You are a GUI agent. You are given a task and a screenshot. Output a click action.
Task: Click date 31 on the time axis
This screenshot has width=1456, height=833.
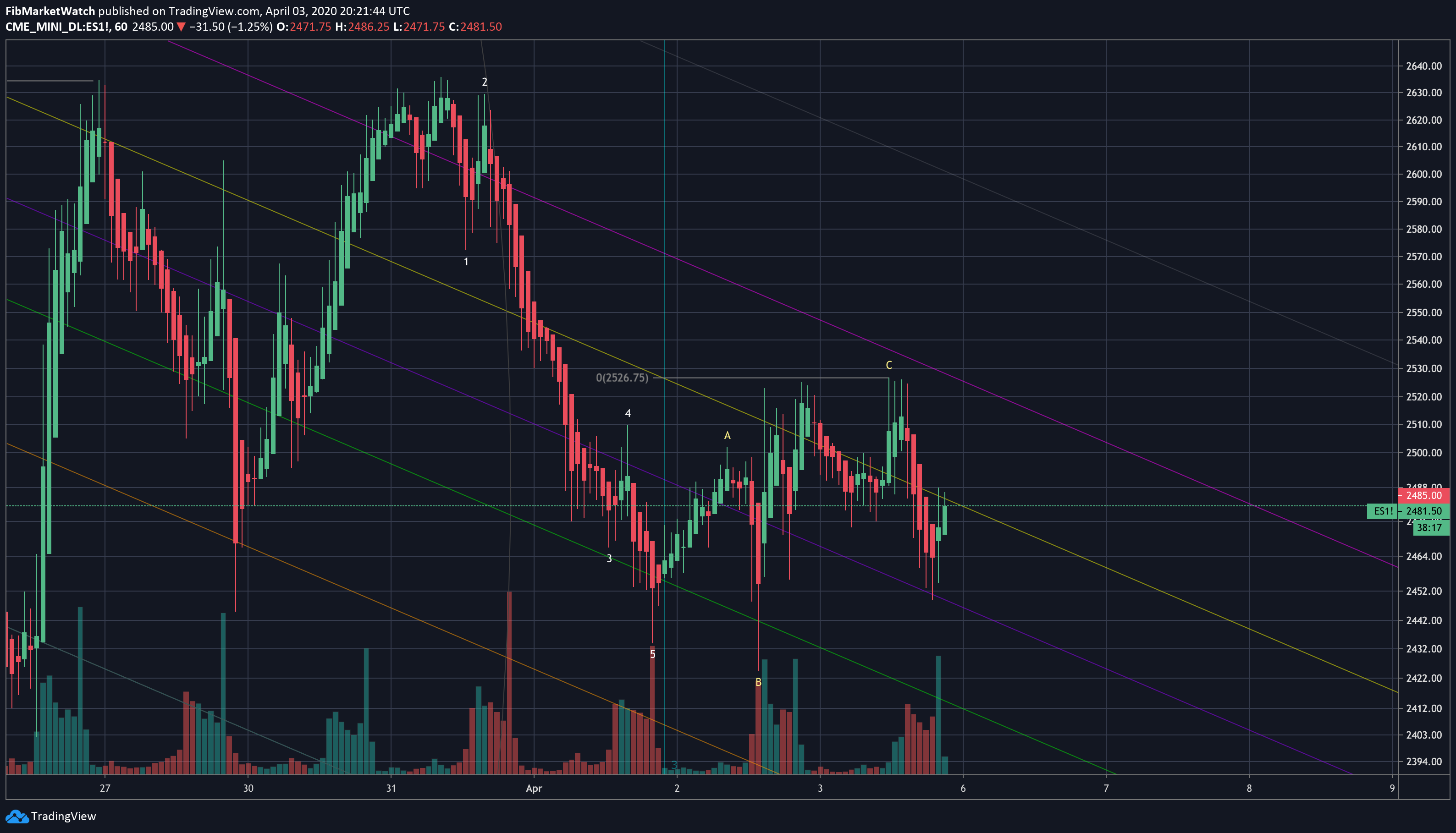(391, 789)
